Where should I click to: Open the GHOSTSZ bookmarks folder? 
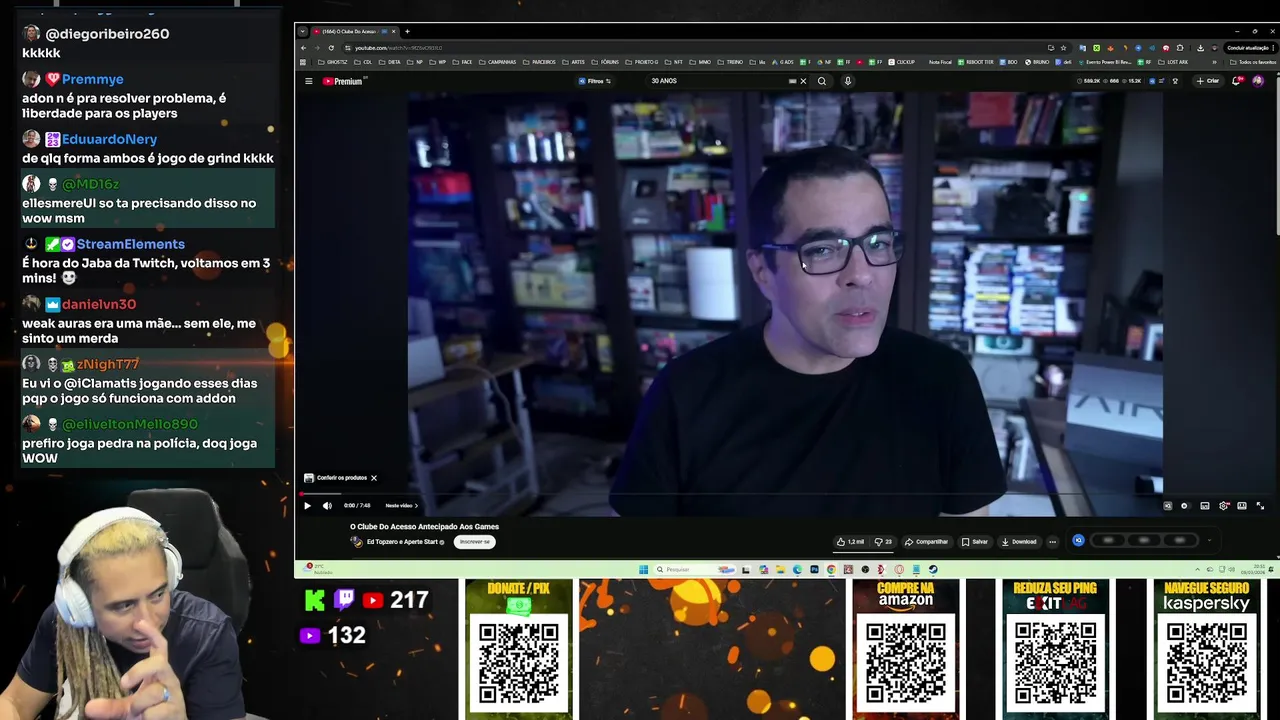point(332,62)
